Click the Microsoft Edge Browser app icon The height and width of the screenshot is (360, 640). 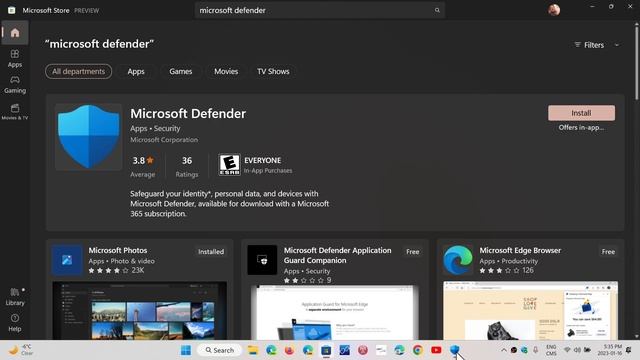[x=458, y=260]
